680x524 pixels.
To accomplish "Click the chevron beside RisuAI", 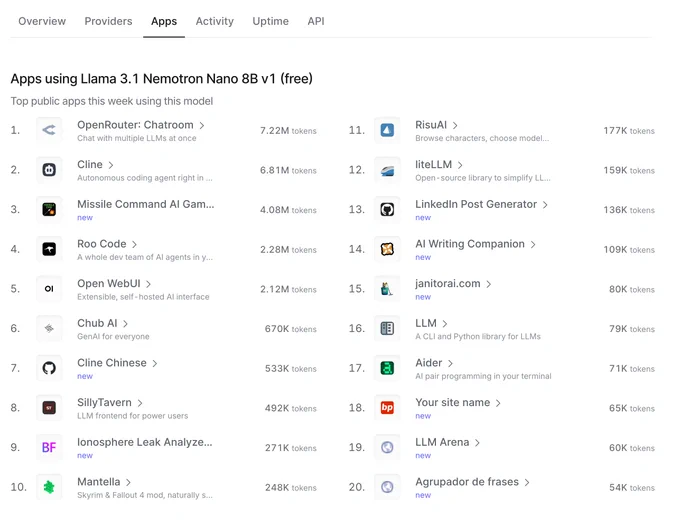I will click(x=455, y=125).
